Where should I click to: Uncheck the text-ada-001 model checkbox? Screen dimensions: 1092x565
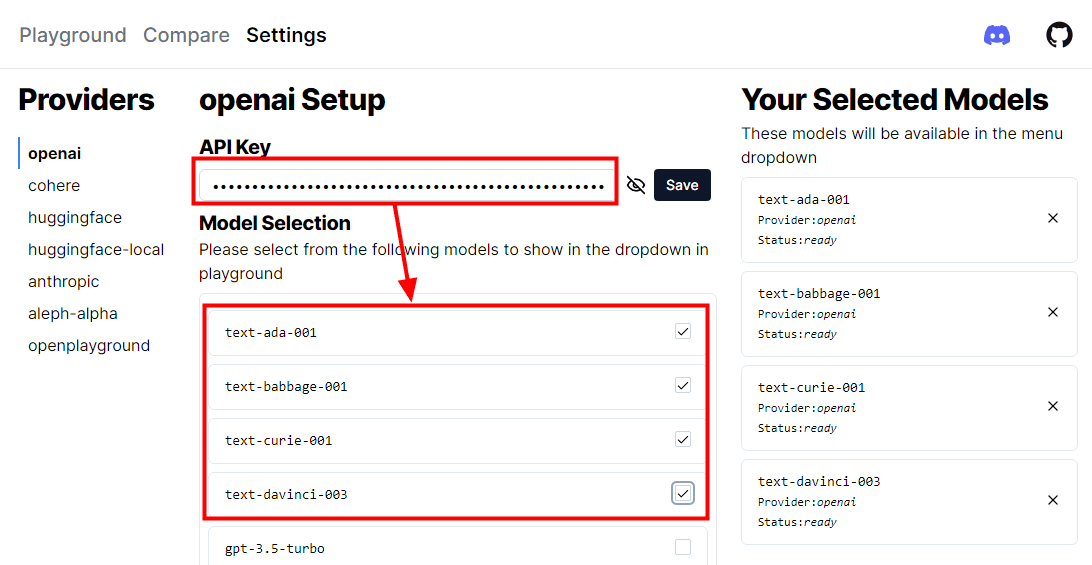point(683,332)
